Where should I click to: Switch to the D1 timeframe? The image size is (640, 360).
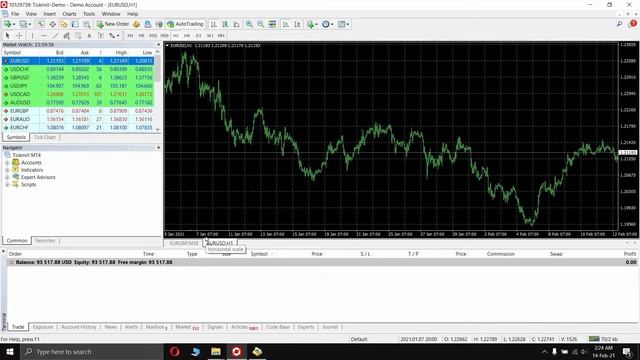(198, 36)
